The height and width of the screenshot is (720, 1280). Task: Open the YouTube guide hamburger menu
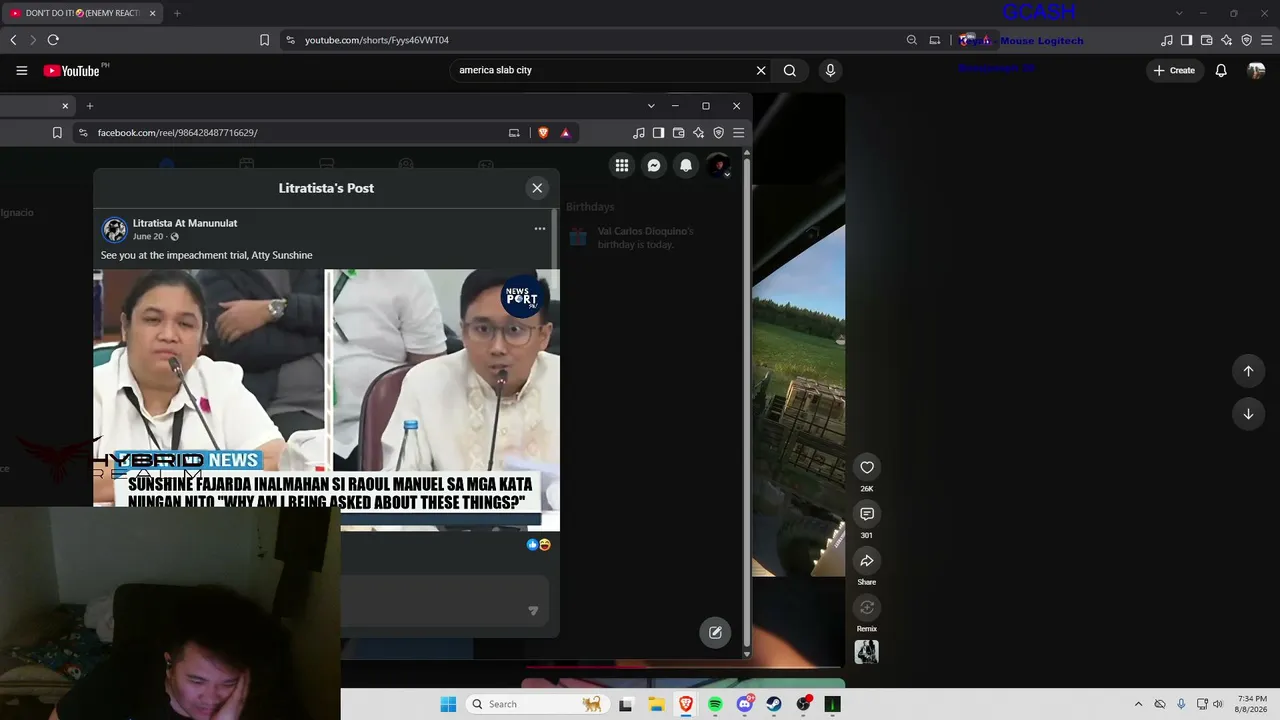[22, 71]
